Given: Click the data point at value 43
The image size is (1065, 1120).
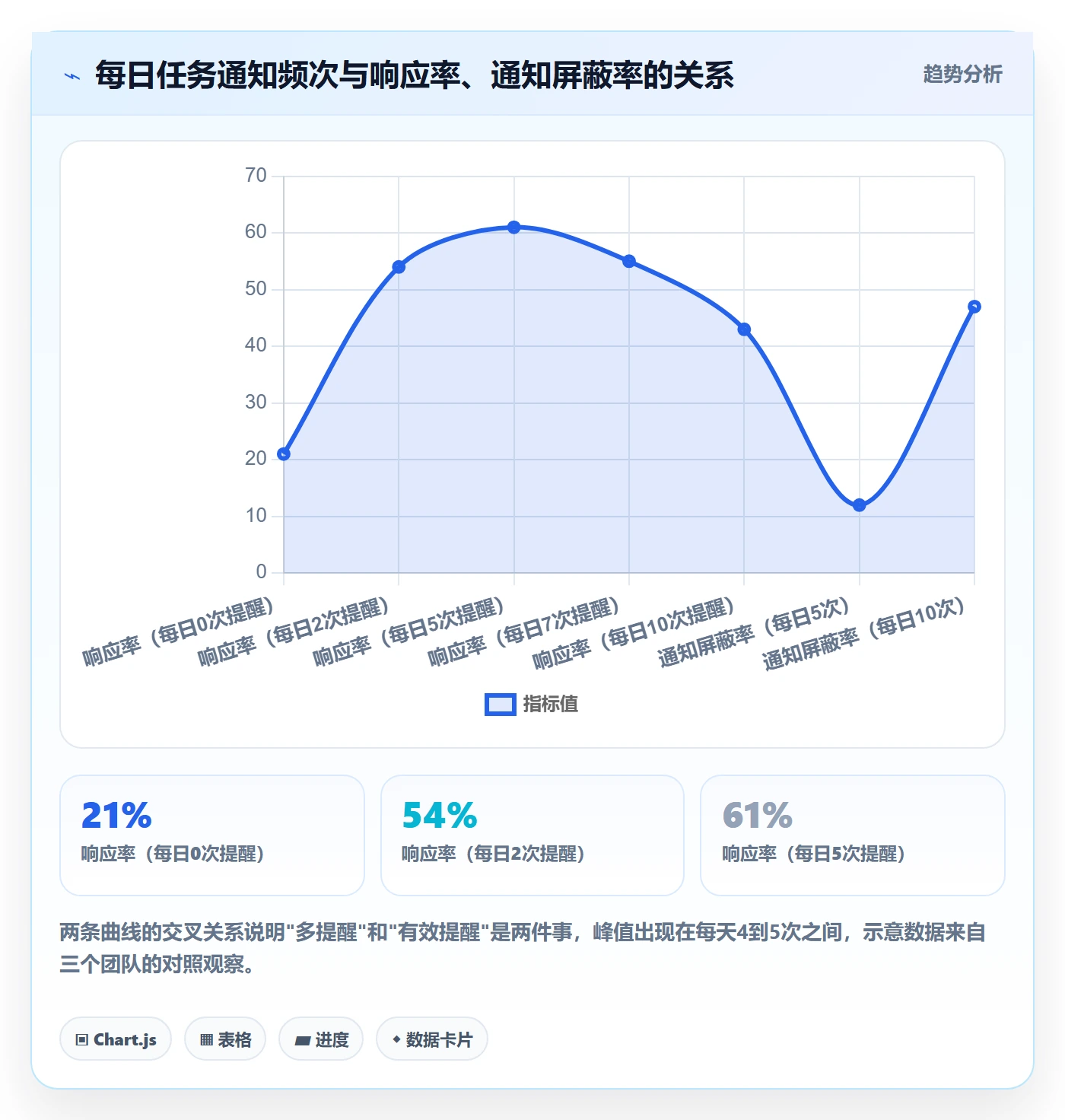Looking at the screenshot, I should point(744,329).
